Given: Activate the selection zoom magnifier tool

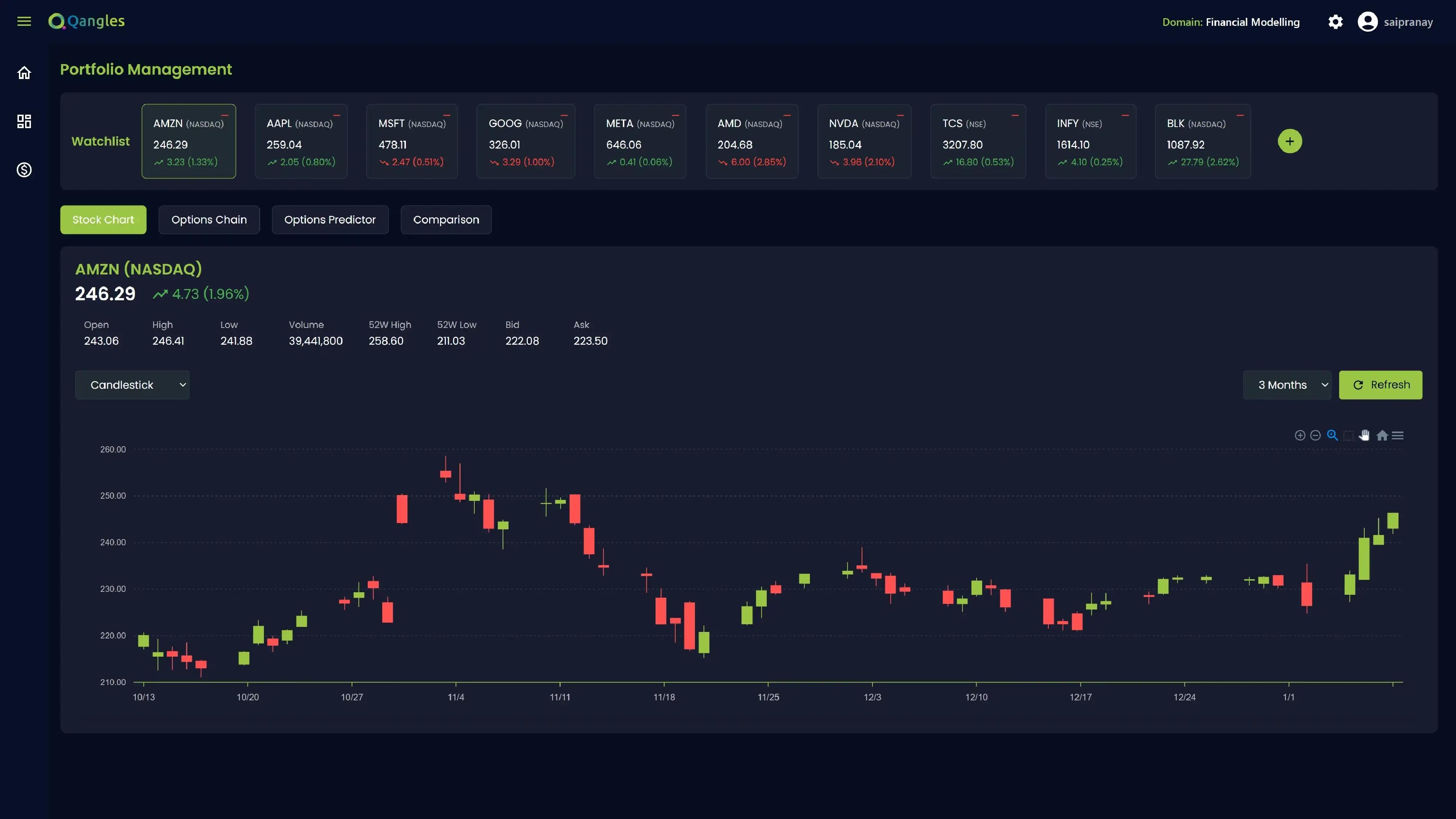Looking at the screenshot, I should point(1332,435).
